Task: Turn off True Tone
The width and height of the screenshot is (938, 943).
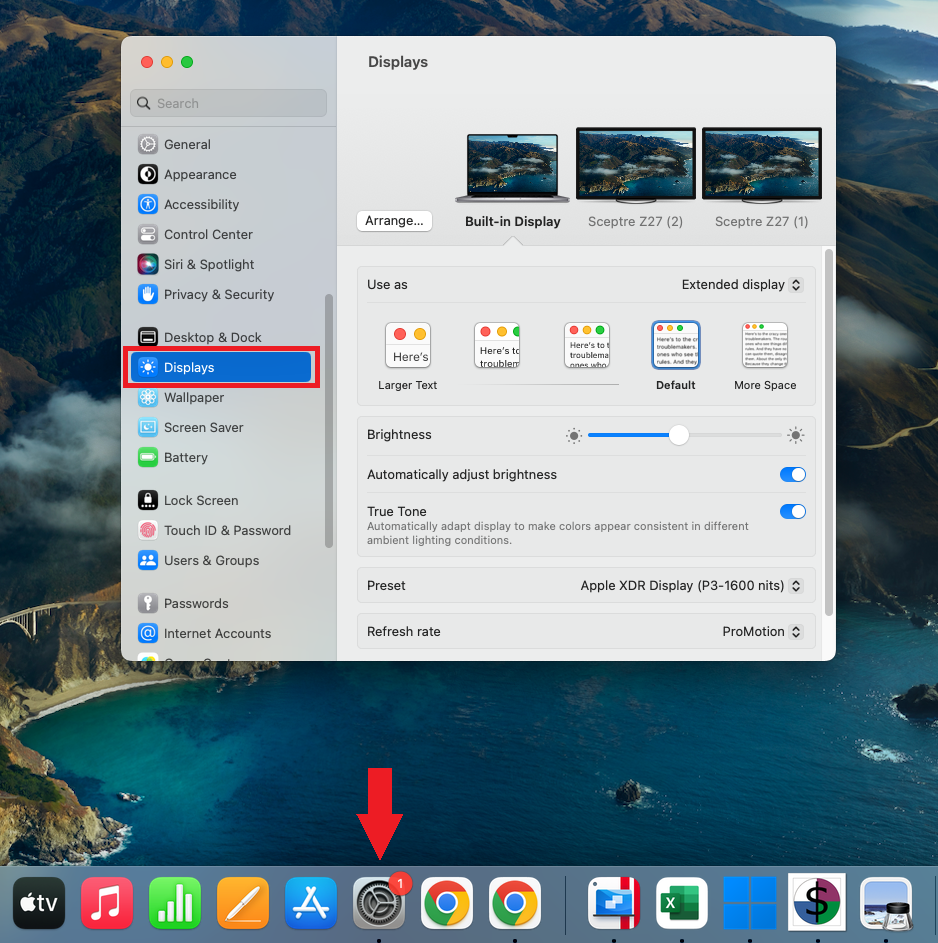Action: [x=792, y=511]
